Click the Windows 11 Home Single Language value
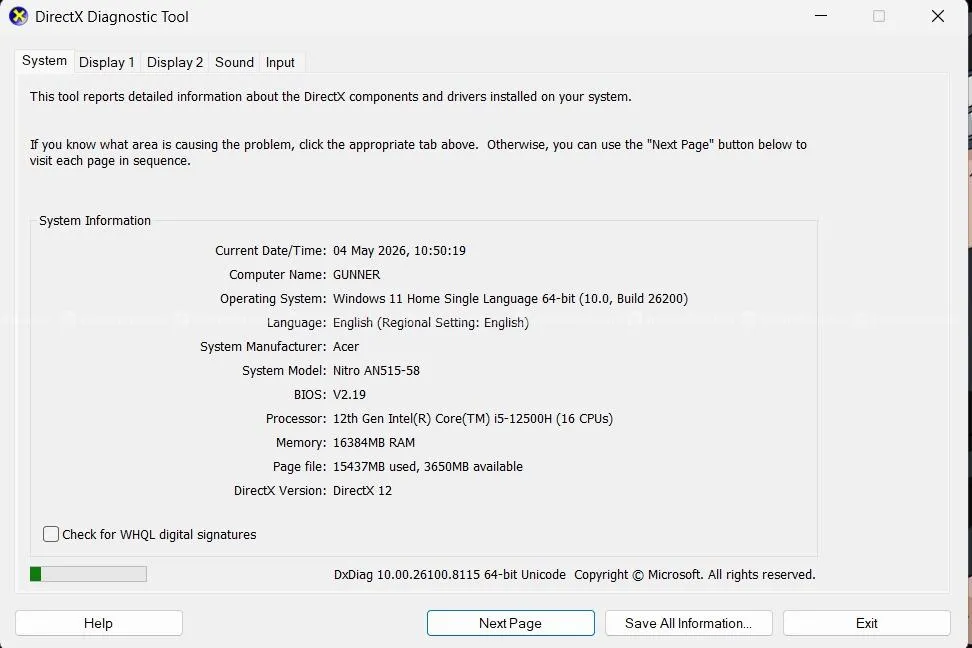Image resolution: width=972 pixels, height=648 pixels. click(x=510, y=298)
